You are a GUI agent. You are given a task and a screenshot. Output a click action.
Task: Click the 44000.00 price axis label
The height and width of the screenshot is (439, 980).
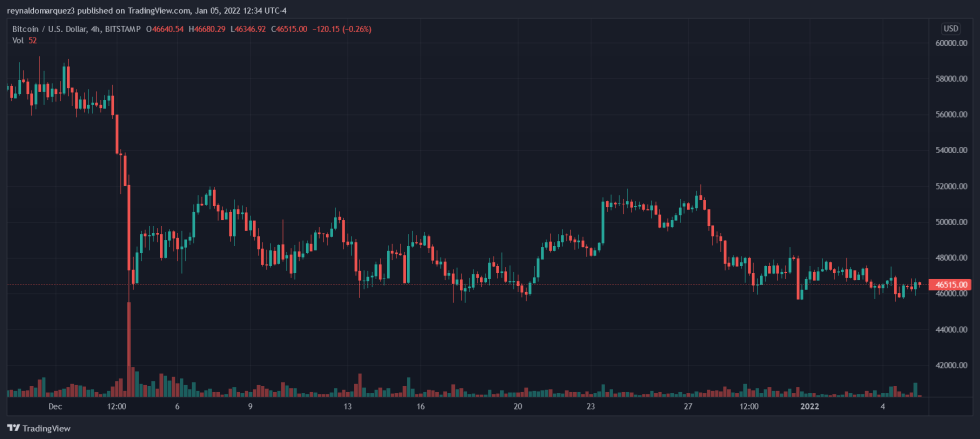(x=951, y=330)
